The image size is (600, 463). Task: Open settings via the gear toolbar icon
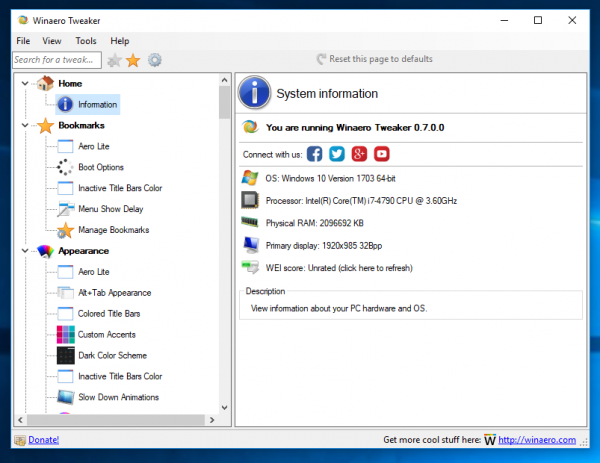tap(155, 60)
